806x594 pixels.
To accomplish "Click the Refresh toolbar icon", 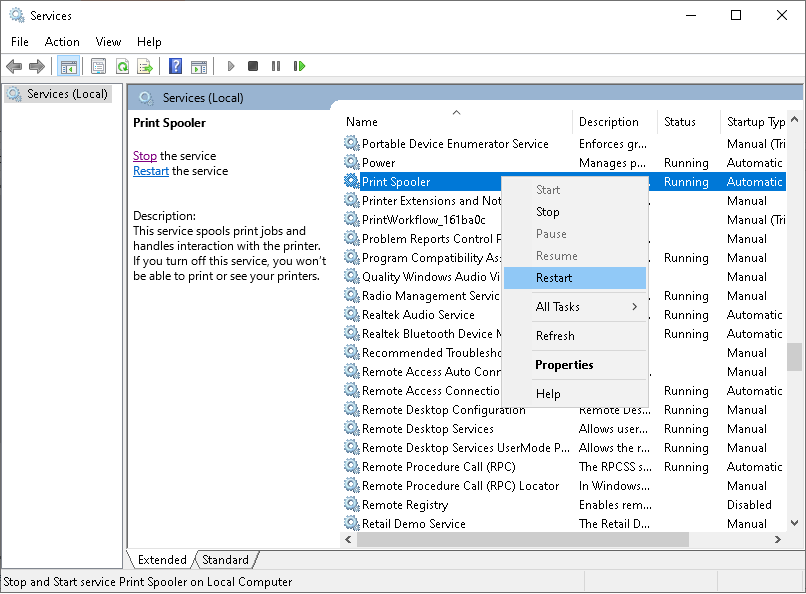I will click(x=122, y=66).
